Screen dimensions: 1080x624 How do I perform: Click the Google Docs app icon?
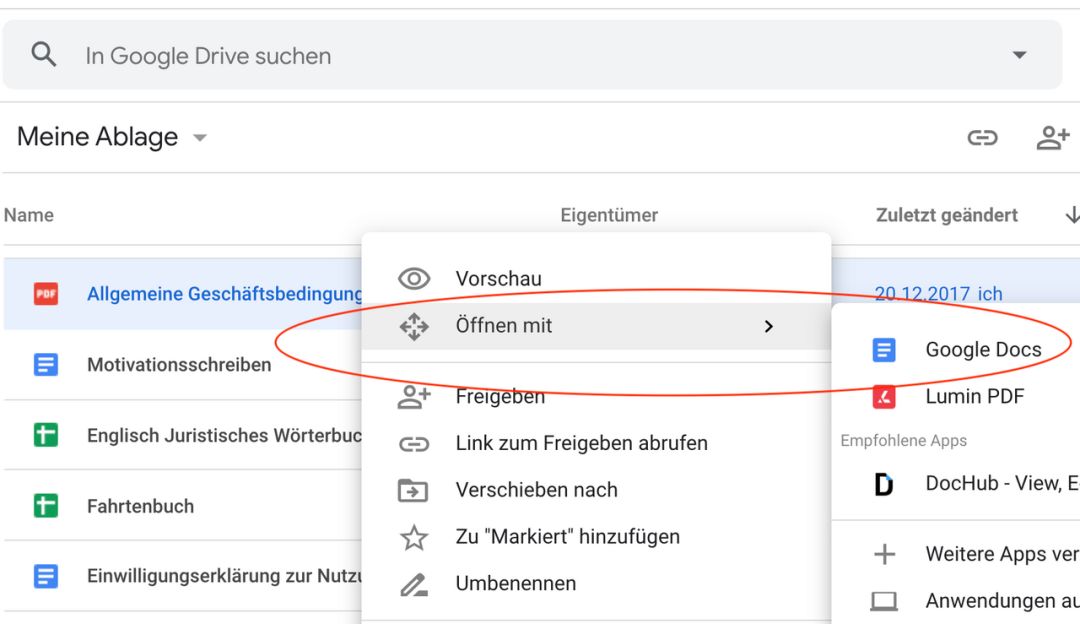[884, 350]
